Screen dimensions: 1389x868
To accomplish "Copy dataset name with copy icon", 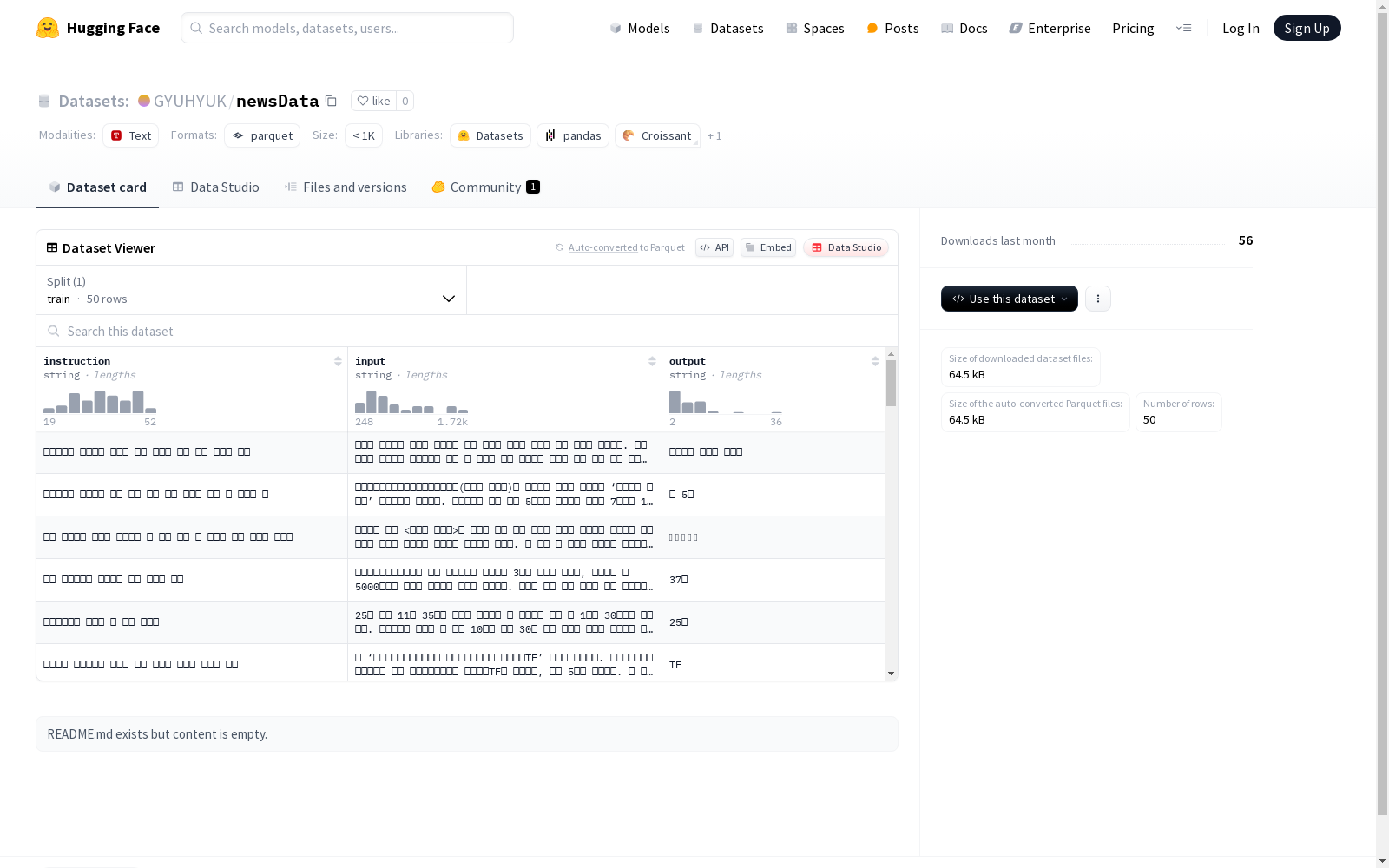I will click(331, 101).
